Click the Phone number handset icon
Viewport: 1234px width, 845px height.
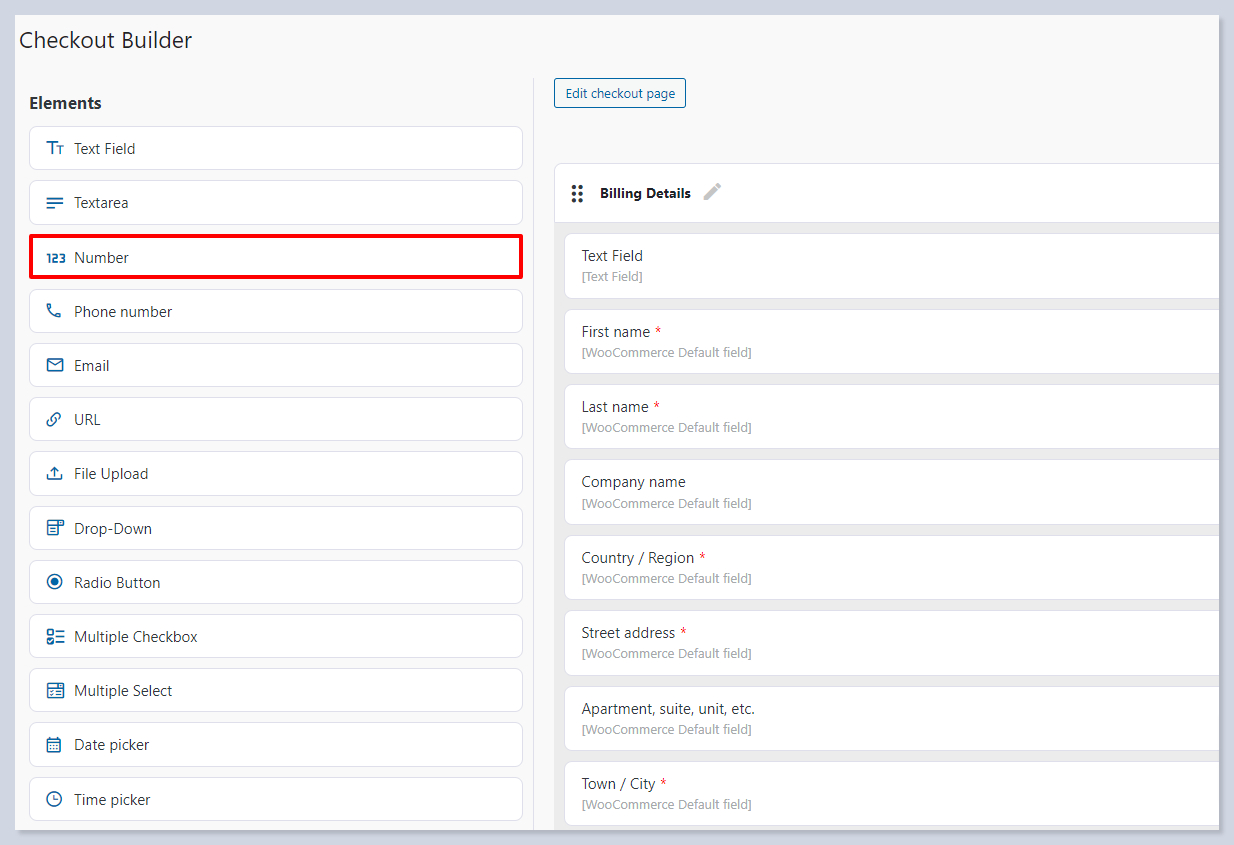54,311
